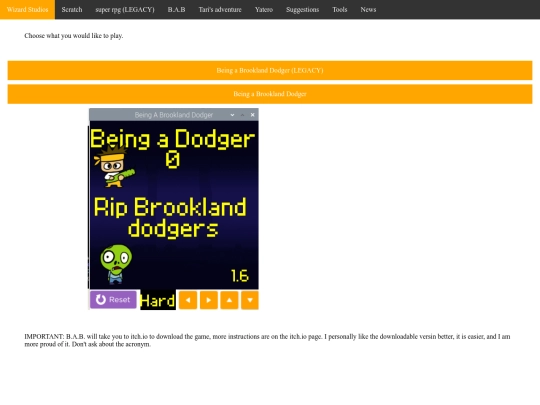Open super rpg (LEGACY) page

(x=125, y=10)
